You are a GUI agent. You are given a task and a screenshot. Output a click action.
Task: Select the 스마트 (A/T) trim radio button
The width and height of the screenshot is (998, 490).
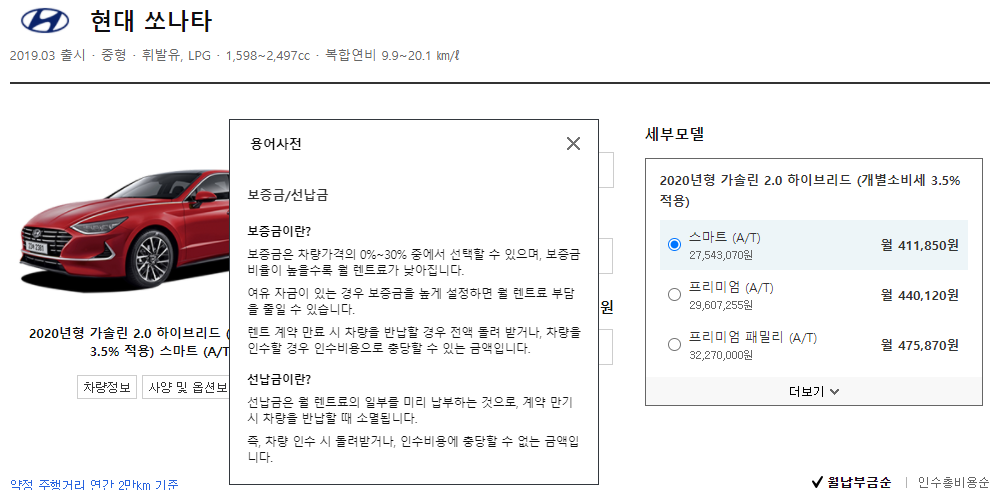[x=675, y=245]
